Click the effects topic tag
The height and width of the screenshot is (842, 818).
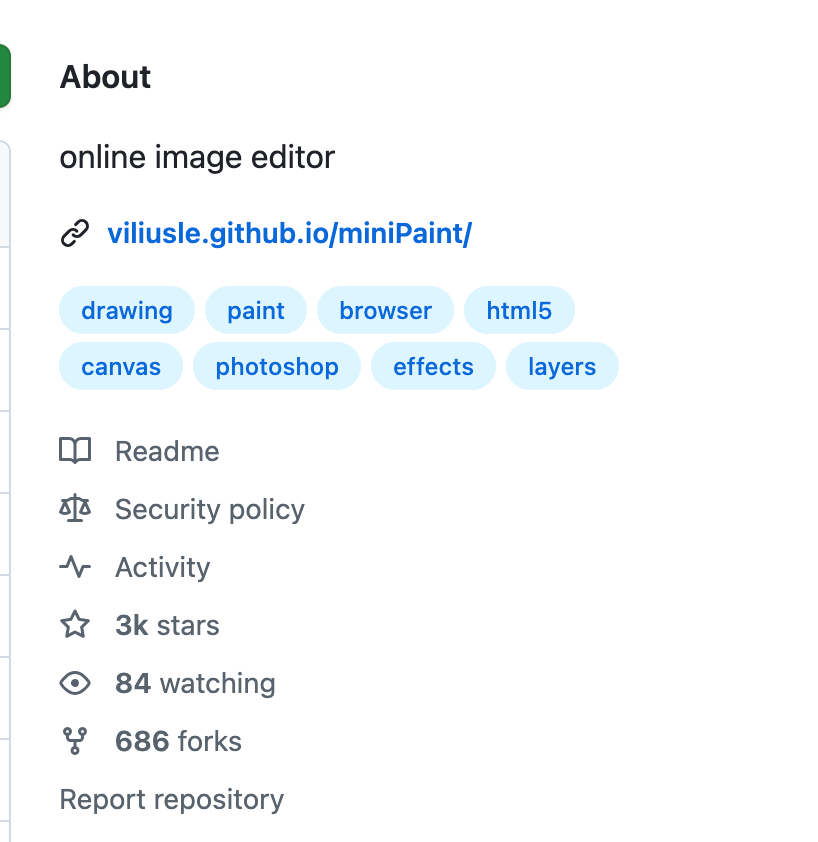coord(433,367)
